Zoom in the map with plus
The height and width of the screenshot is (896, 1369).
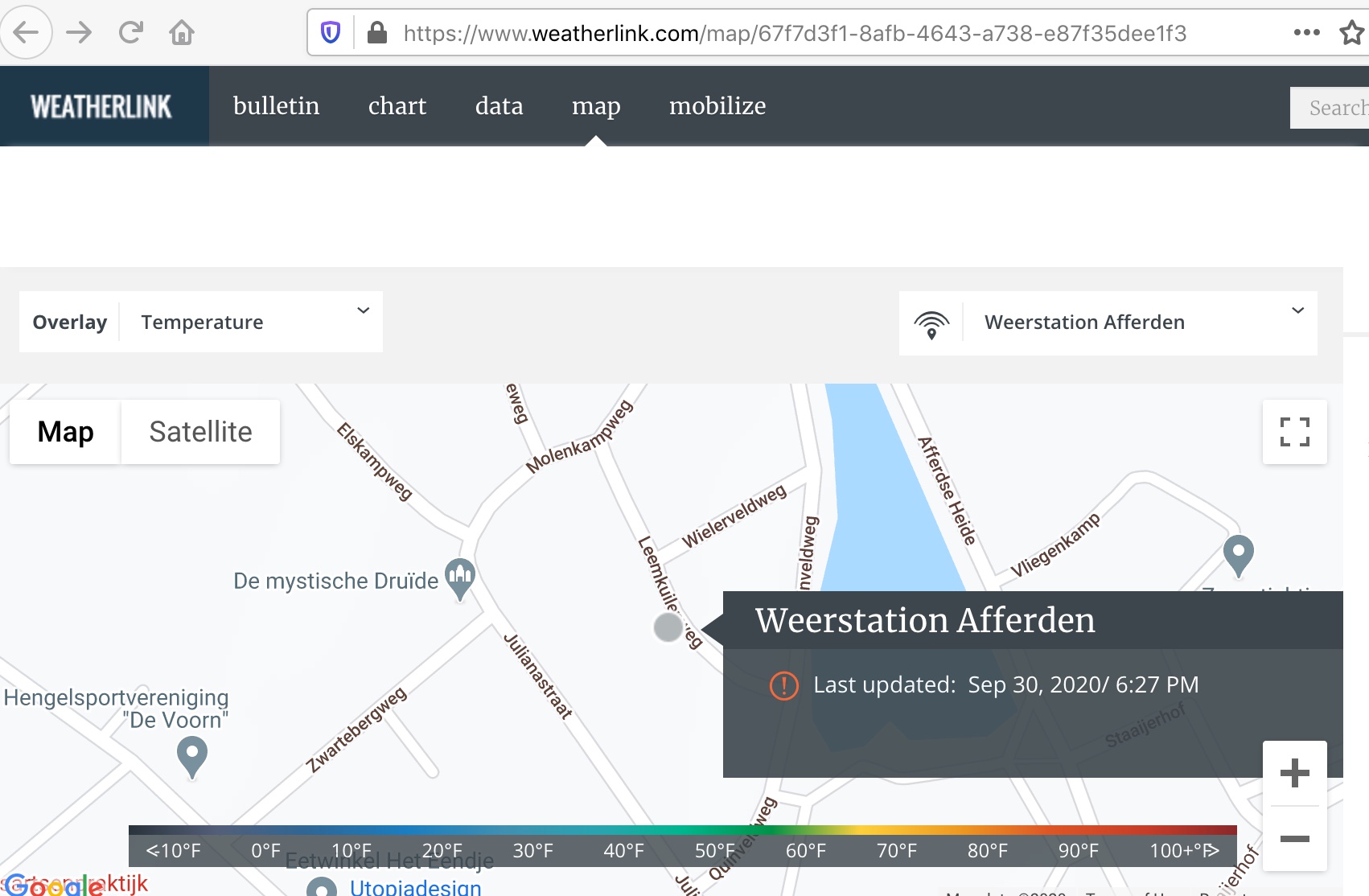1294,774
